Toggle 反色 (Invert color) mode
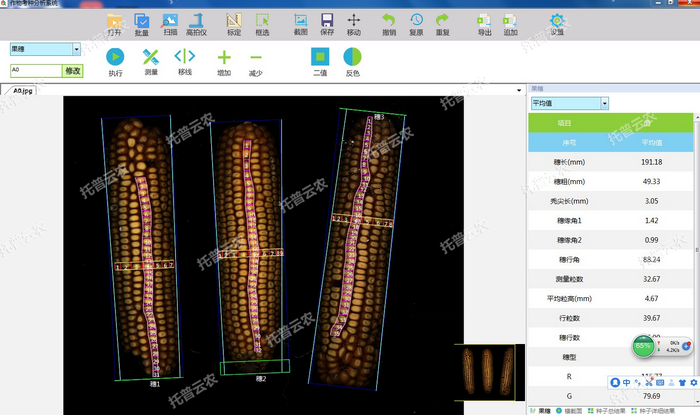Screen dimensions: 700x415 [353, 58]
